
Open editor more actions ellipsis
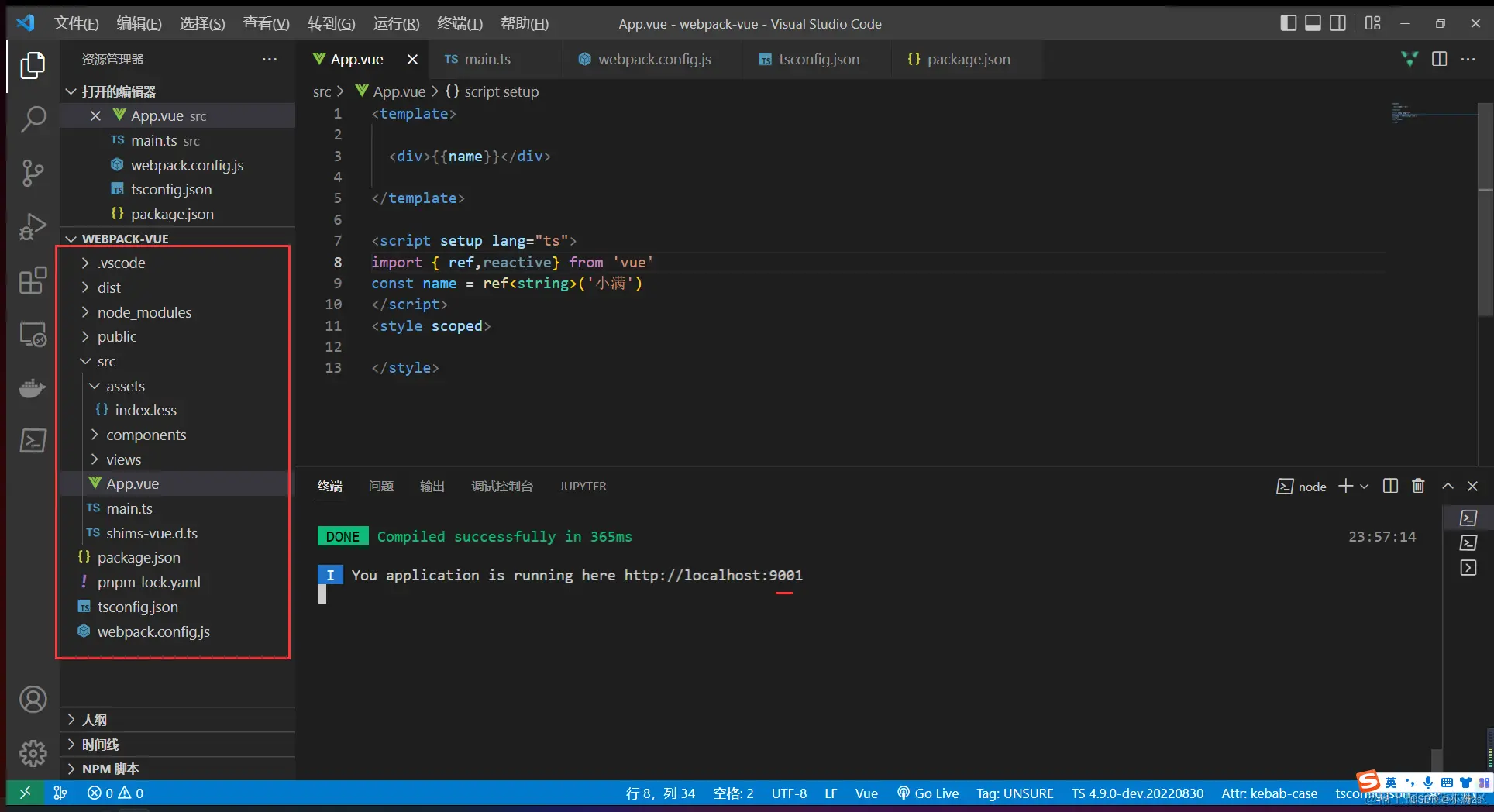pos(1468,60)
